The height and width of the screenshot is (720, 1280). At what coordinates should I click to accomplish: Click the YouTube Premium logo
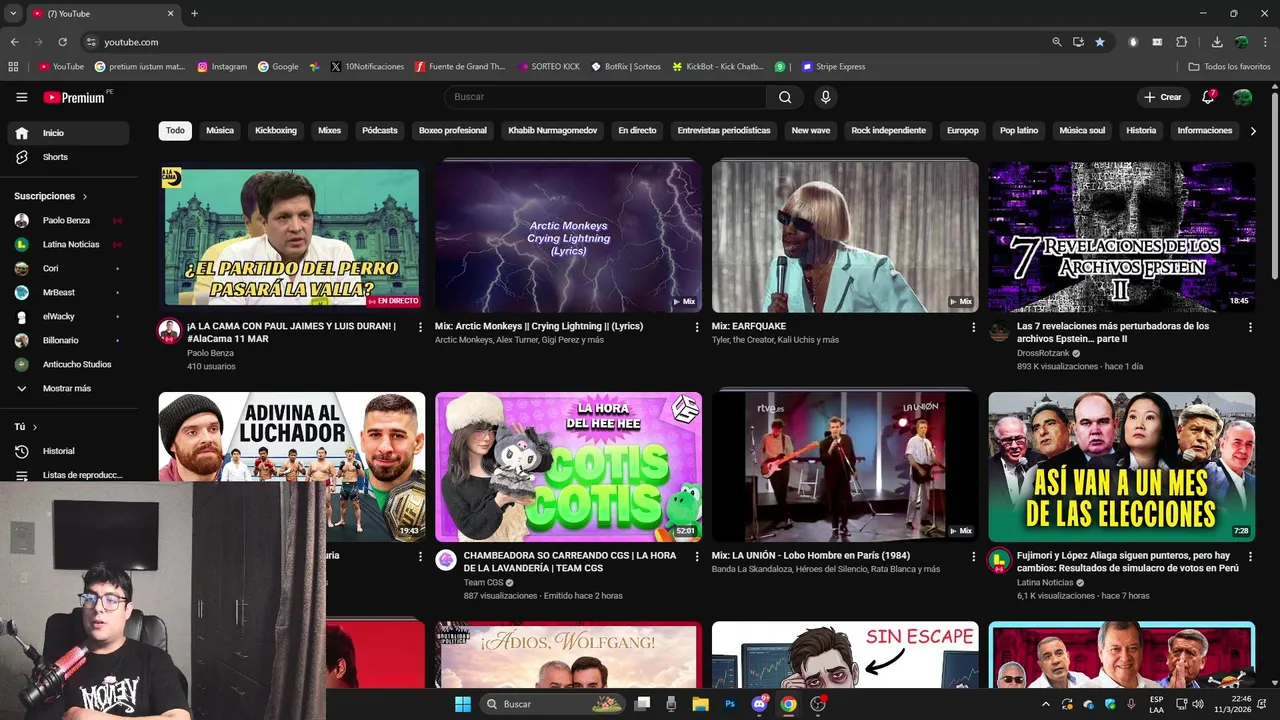(x=76, y=97)
